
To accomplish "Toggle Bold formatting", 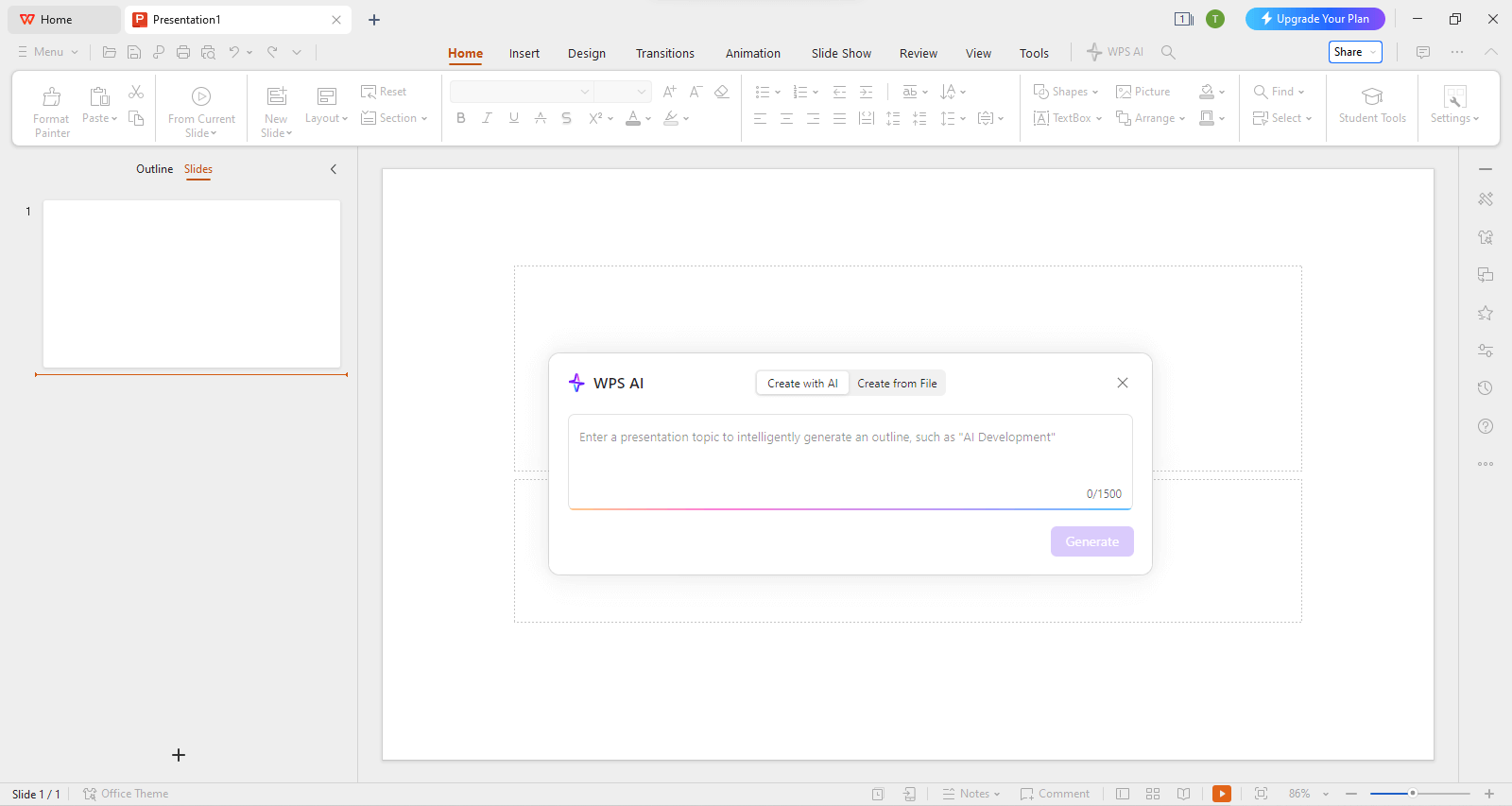I will point(461,118).
